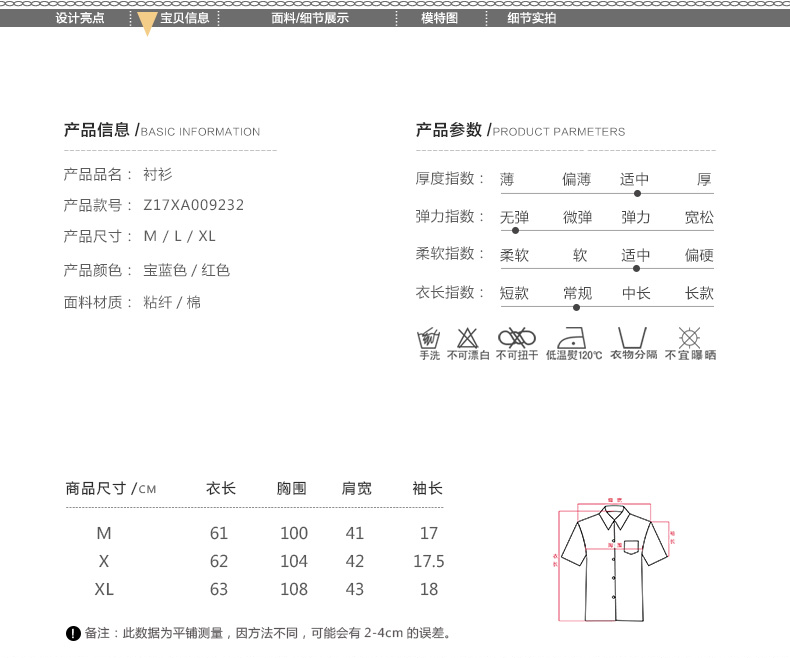Click chest value 108 in XL row
Viewport: 790px width, 658px height.
click(294, 589)
